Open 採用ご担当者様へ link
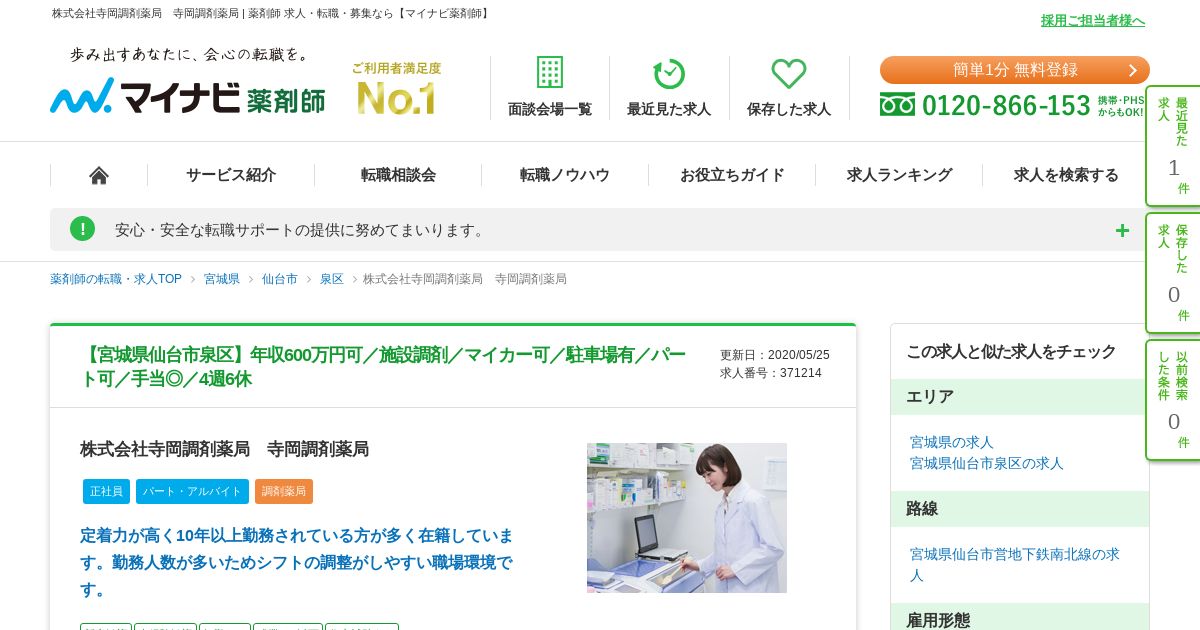This screenshot has height=630, width=1200. [1093, 20]
